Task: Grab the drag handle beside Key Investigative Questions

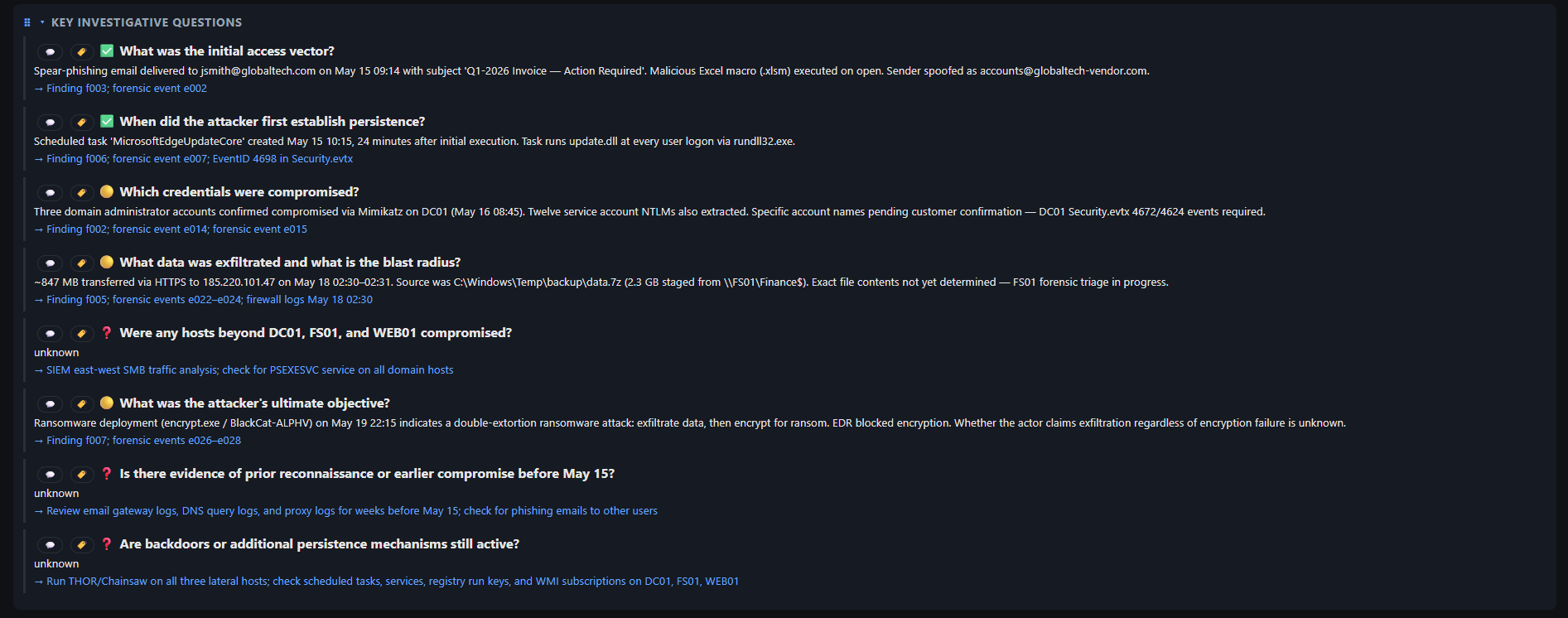Action: pos(27,22)
